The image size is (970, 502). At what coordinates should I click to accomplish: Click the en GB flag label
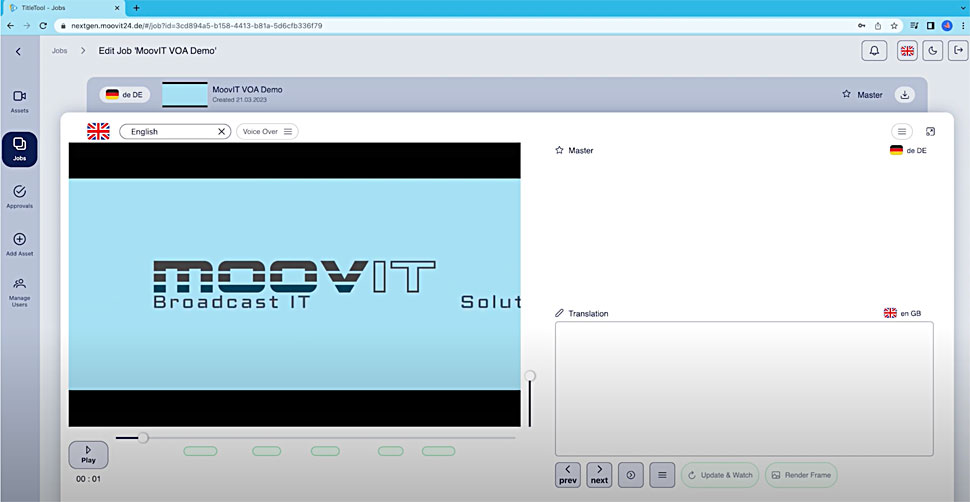click(x=903, y=313)
